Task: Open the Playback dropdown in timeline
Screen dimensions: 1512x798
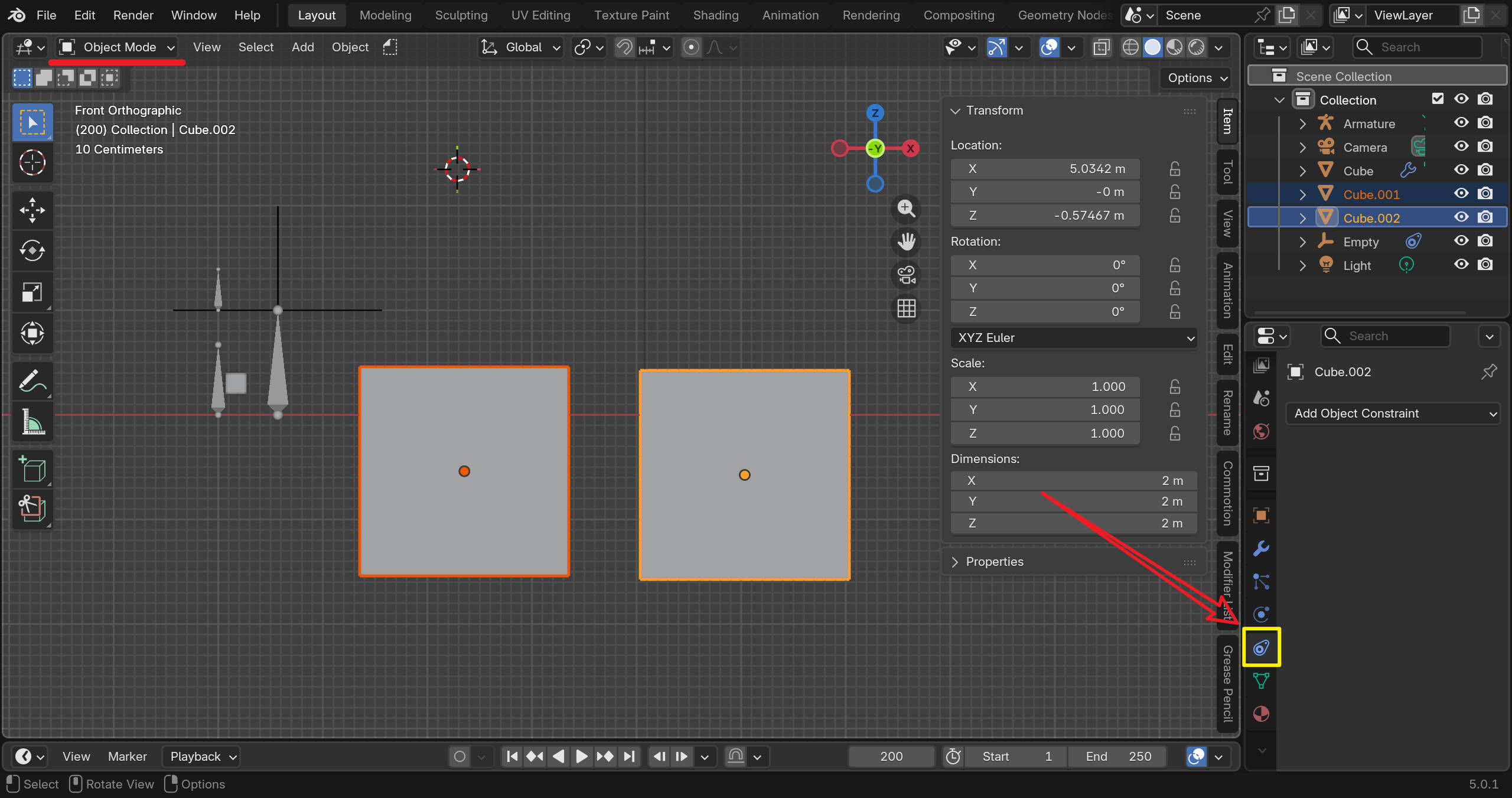Action: click(x=201, y=757)
